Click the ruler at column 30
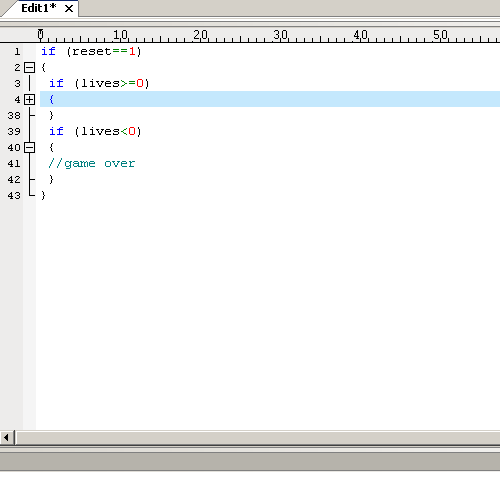Viewport: 500px width, 500px height. pyautogui.click(x=281, y=35)
